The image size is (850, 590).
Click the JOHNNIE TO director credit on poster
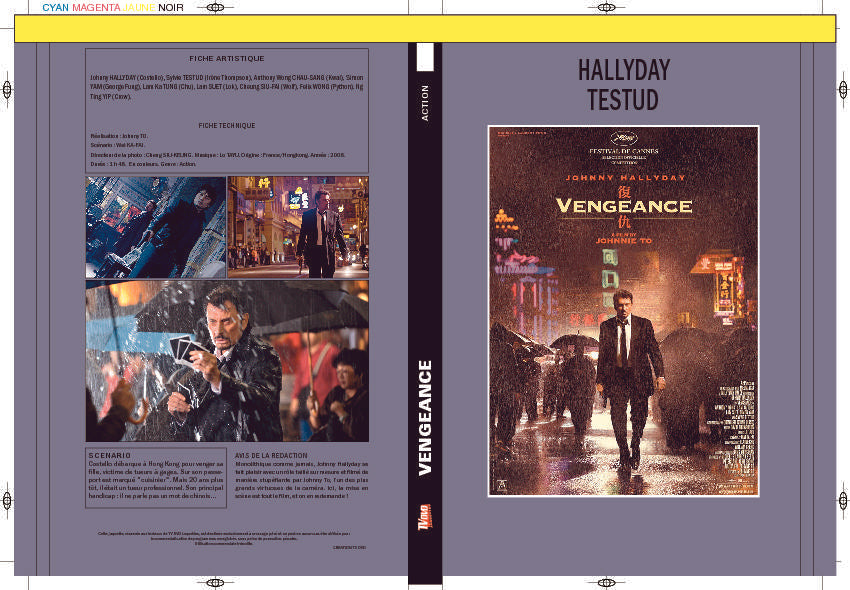point(624,240)
